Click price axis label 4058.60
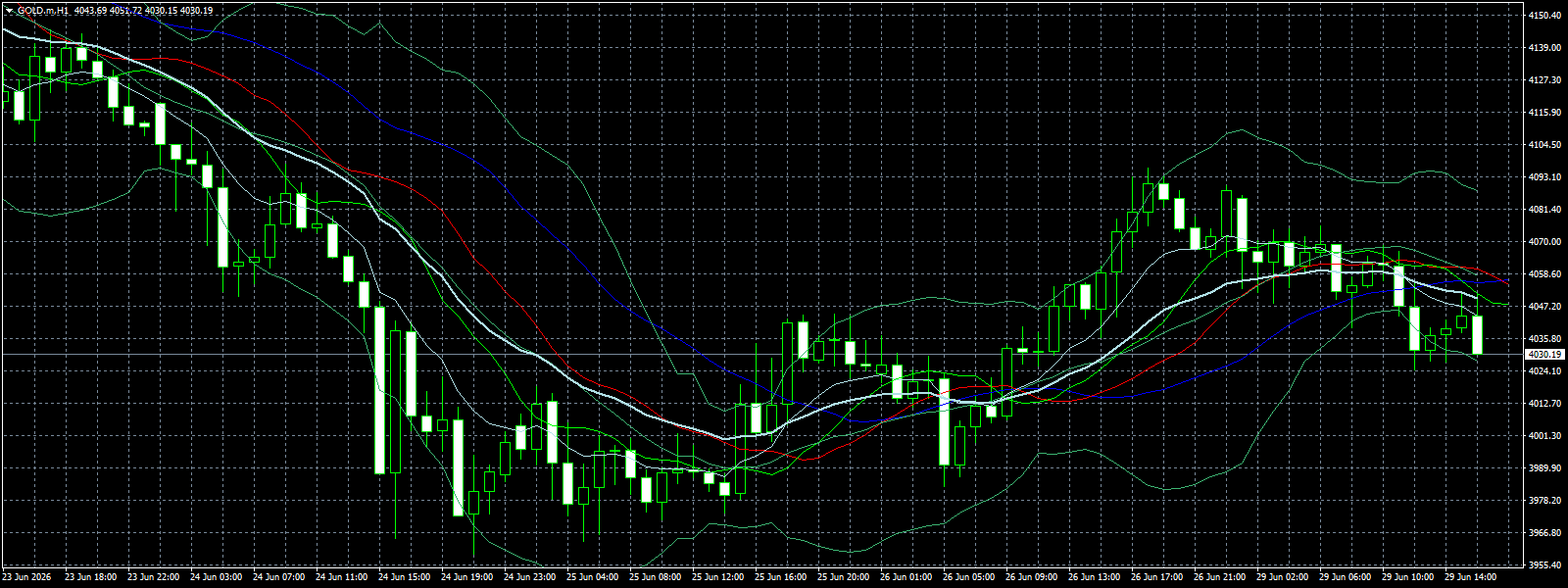 coord(1544,274)
